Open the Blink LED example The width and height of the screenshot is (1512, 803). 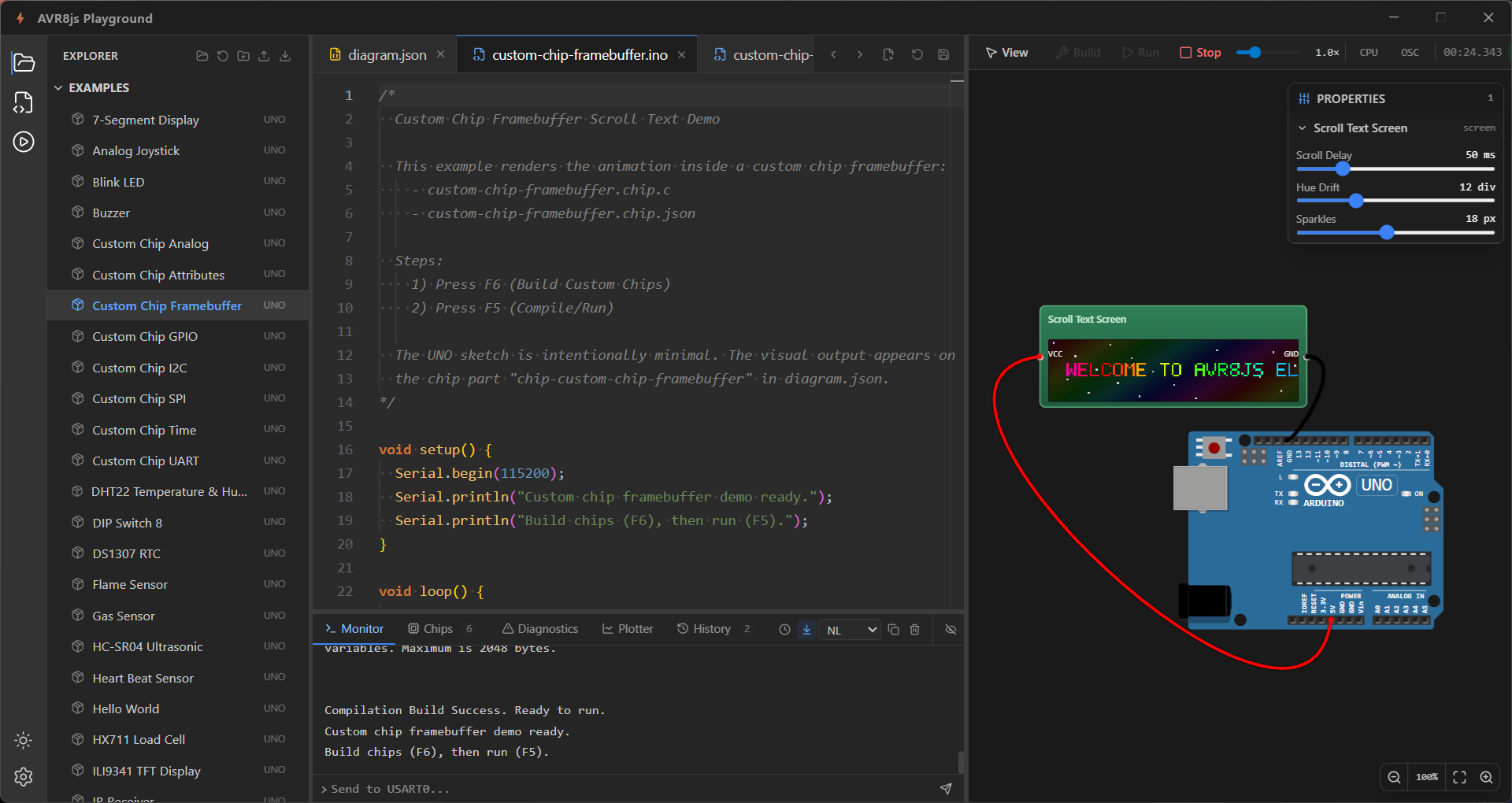click(178, 182)
